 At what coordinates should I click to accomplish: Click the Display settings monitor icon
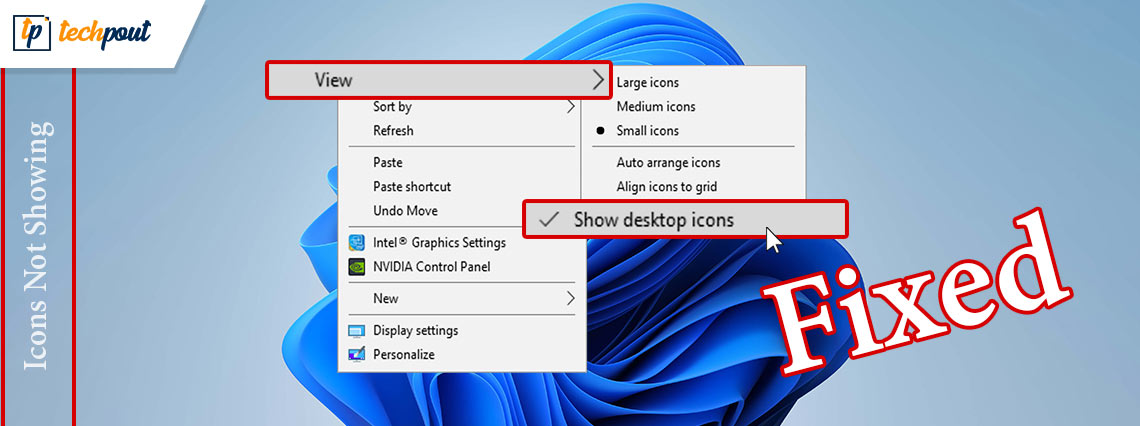(x=357, y=331)
